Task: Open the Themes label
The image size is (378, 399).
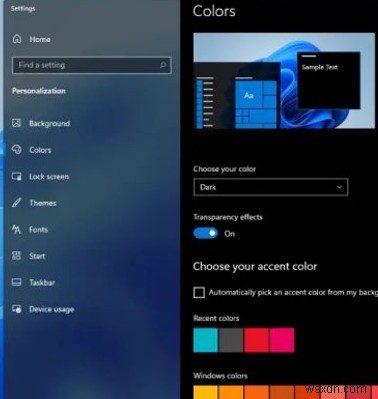Action: (x=43, y=203)
